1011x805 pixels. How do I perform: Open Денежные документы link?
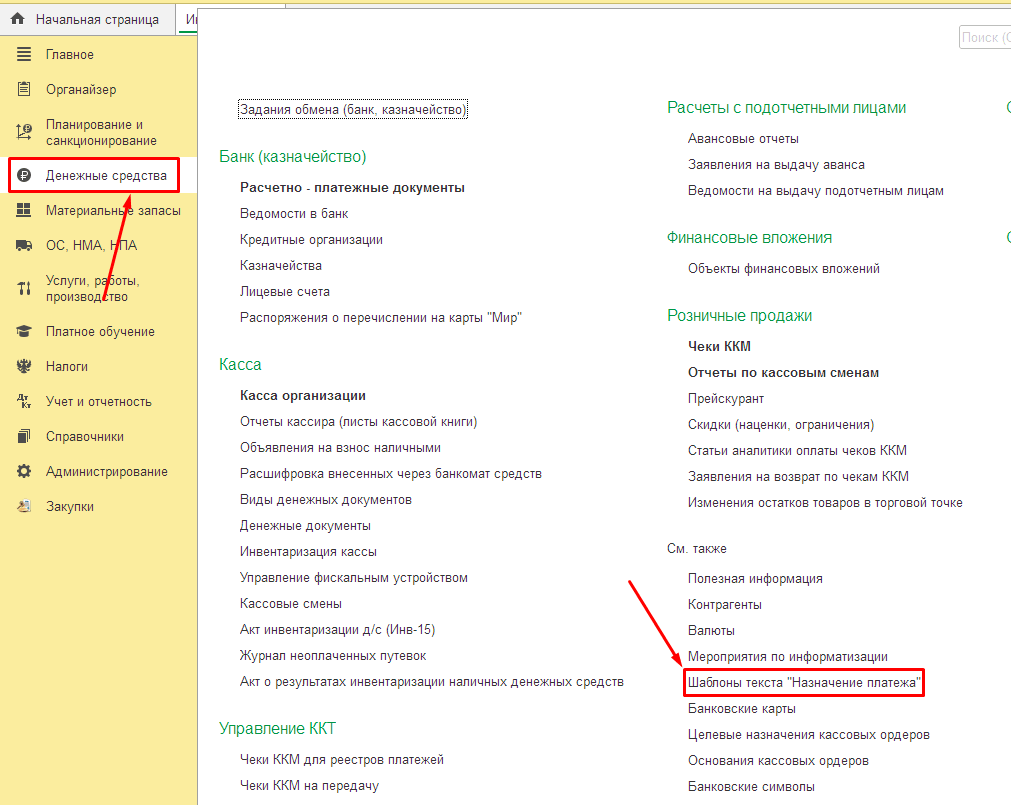point(305,526)
